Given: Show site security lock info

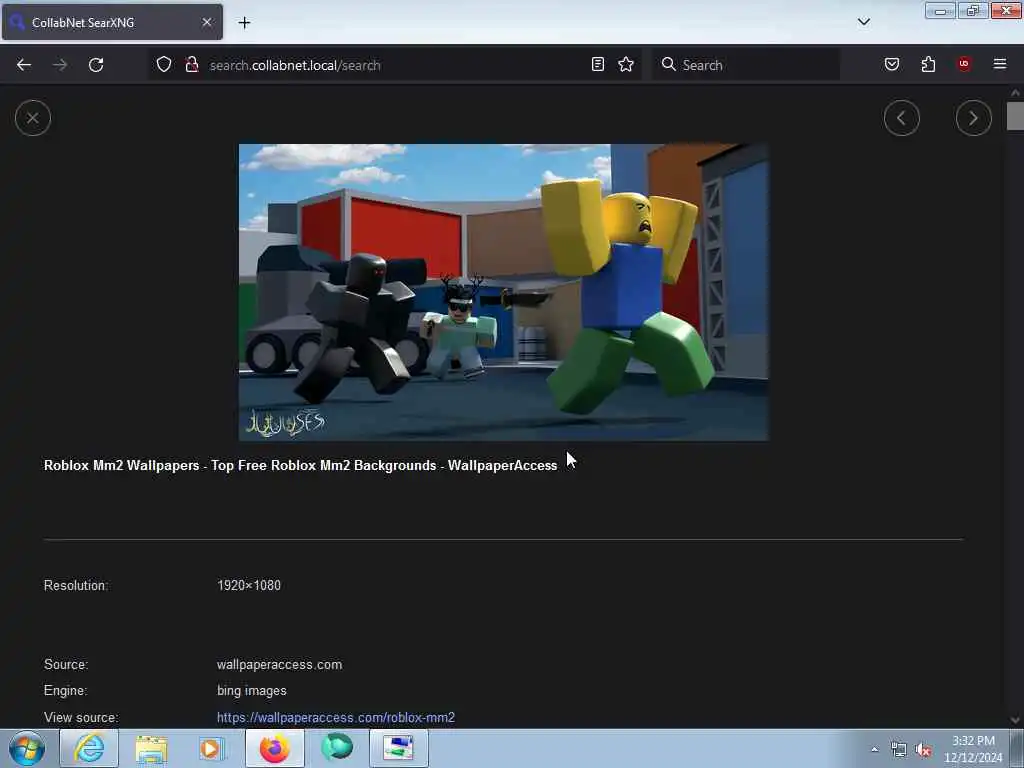Looking at the screenshot, I should pyautogui.click(x=191, y=64).
